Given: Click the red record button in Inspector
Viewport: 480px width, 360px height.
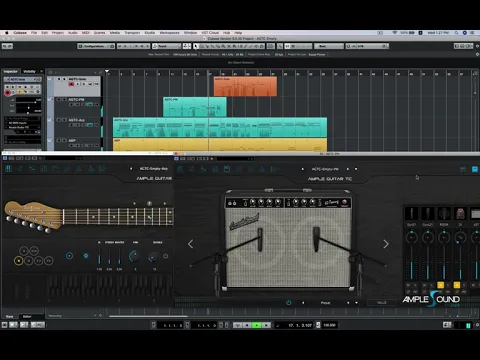Looking at the screenshot, I should coord(7,93).
